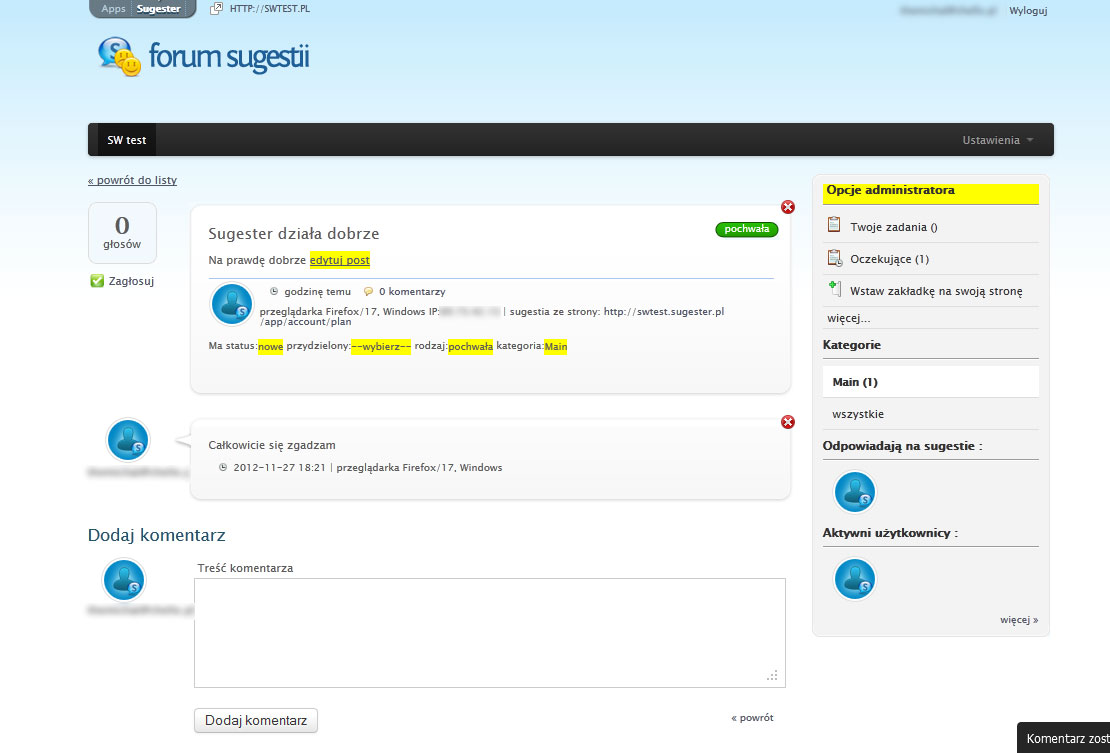The image size is (1110, 753).
Task: Choose assignee via "--wybierz--"
Action: pyautogui.click(x=381, y=346)
